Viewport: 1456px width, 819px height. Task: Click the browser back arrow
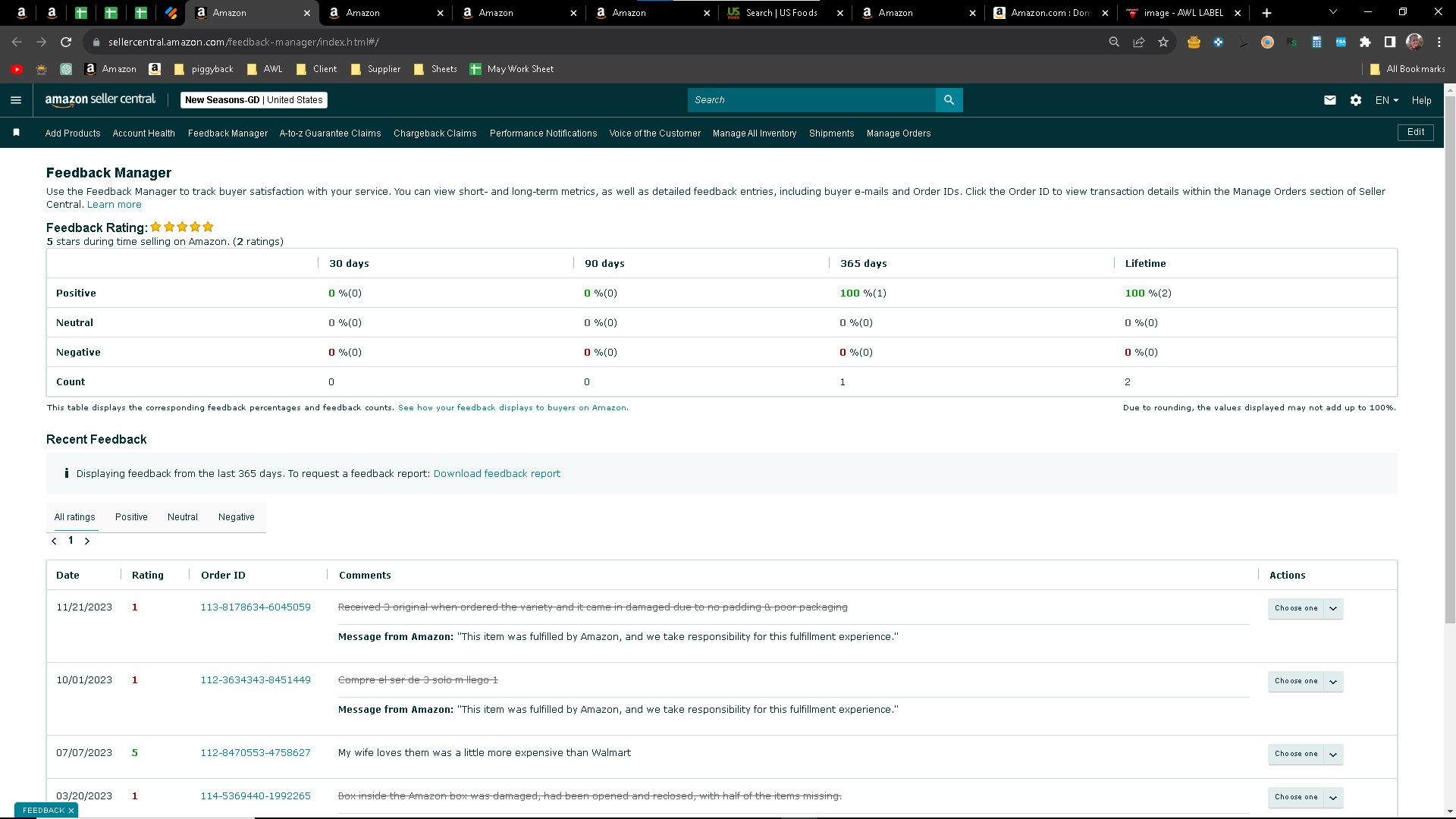17,42
